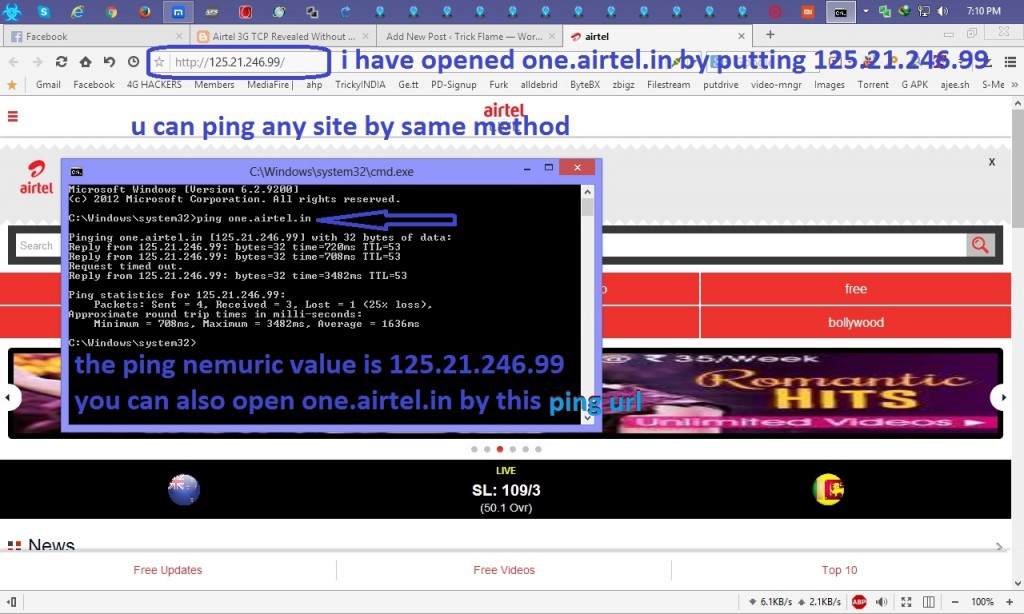Click the undo closed tab icon
This screenshot has height=614, width=1024.
coord(109,62)
